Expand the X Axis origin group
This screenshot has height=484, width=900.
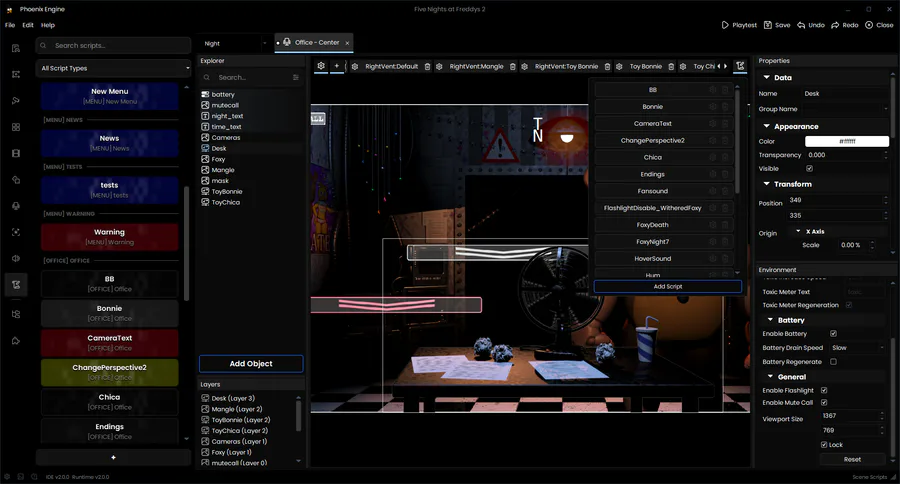pos(798,231)
